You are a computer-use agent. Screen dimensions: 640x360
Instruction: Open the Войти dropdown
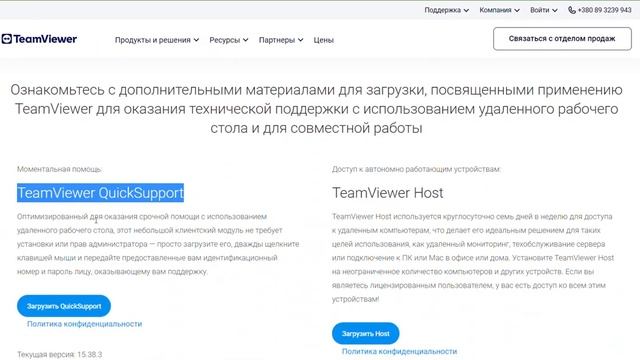pyautogui.click(x=544, y=10)
